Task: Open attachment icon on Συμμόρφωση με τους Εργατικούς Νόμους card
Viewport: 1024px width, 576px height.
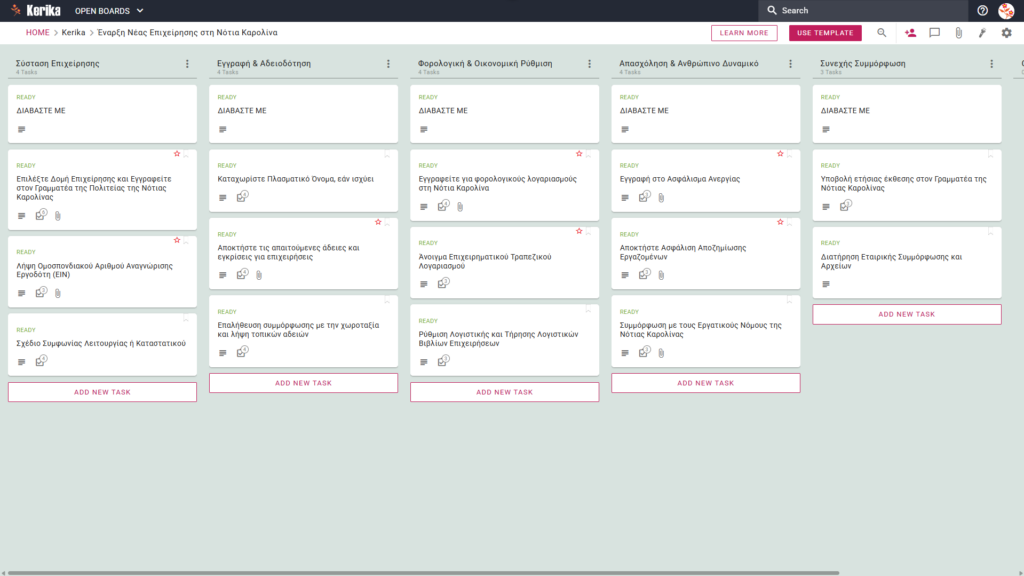Action: [x=661, y=353]
